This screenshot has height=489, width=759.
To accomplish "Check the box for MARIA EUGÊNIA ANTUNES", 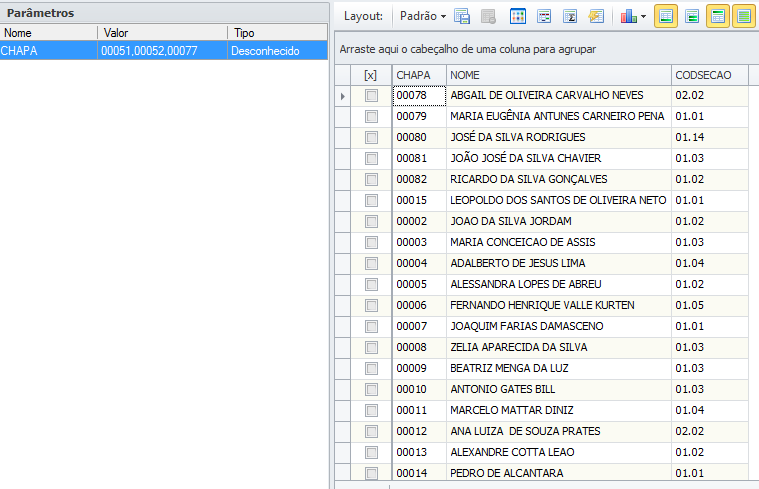I will click(x=371, y=116).
